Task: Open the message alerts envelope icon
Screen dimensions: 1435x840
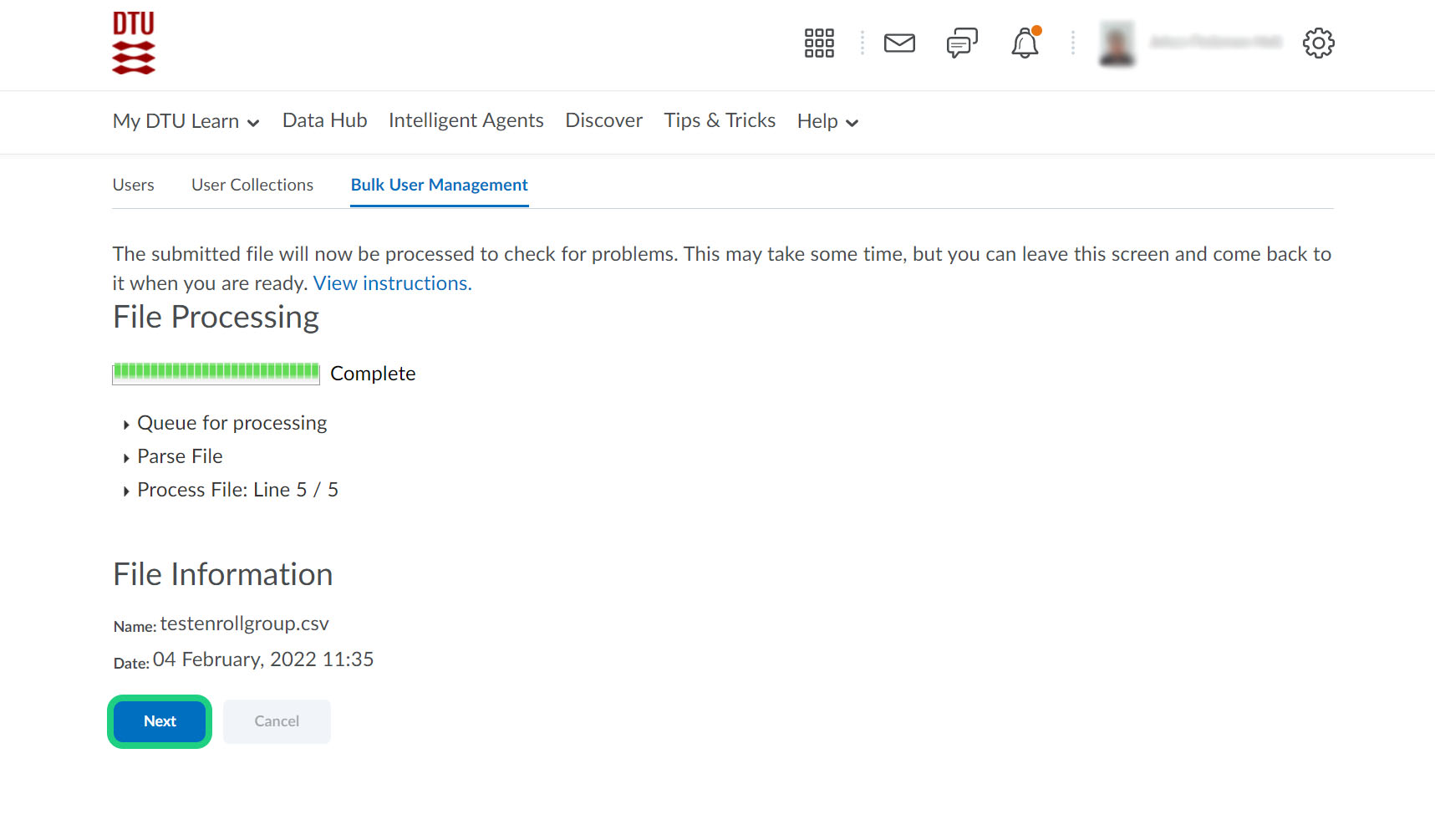Action: click(x=899, y=43)
